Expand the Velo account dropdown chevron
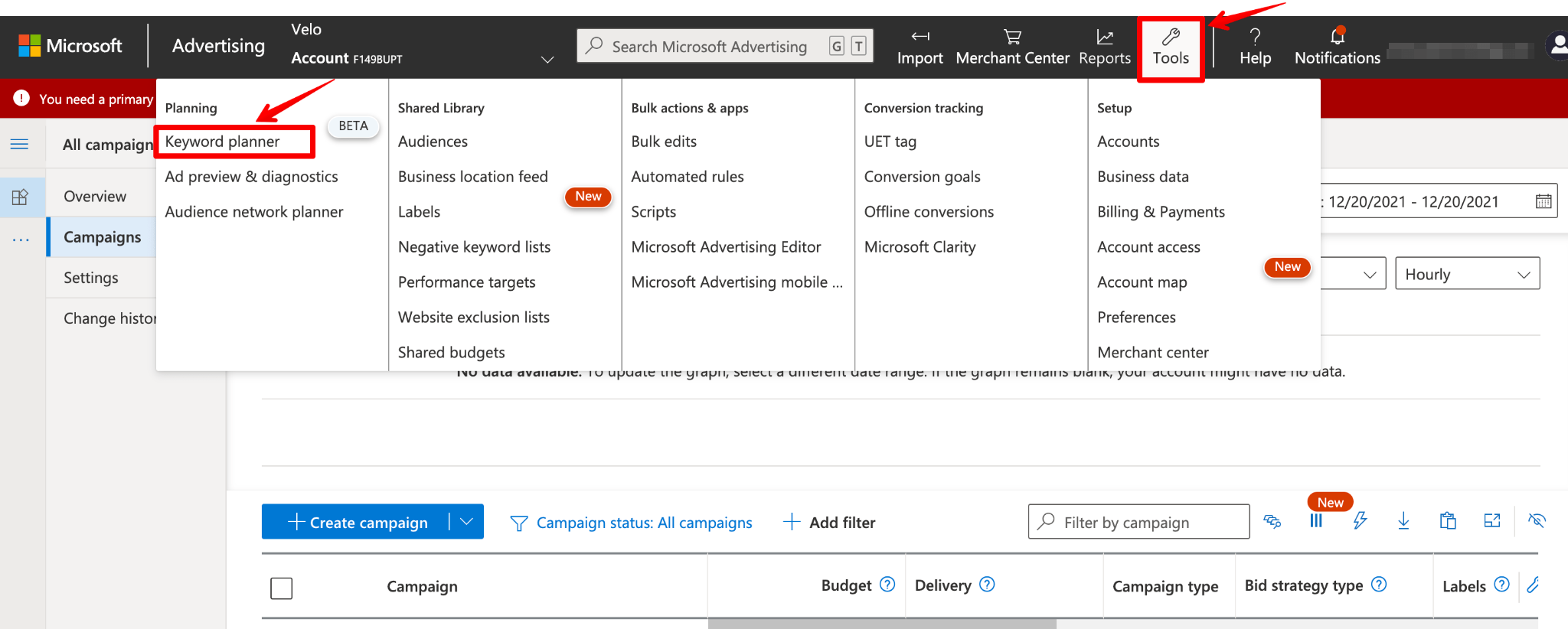 point(547,60)
